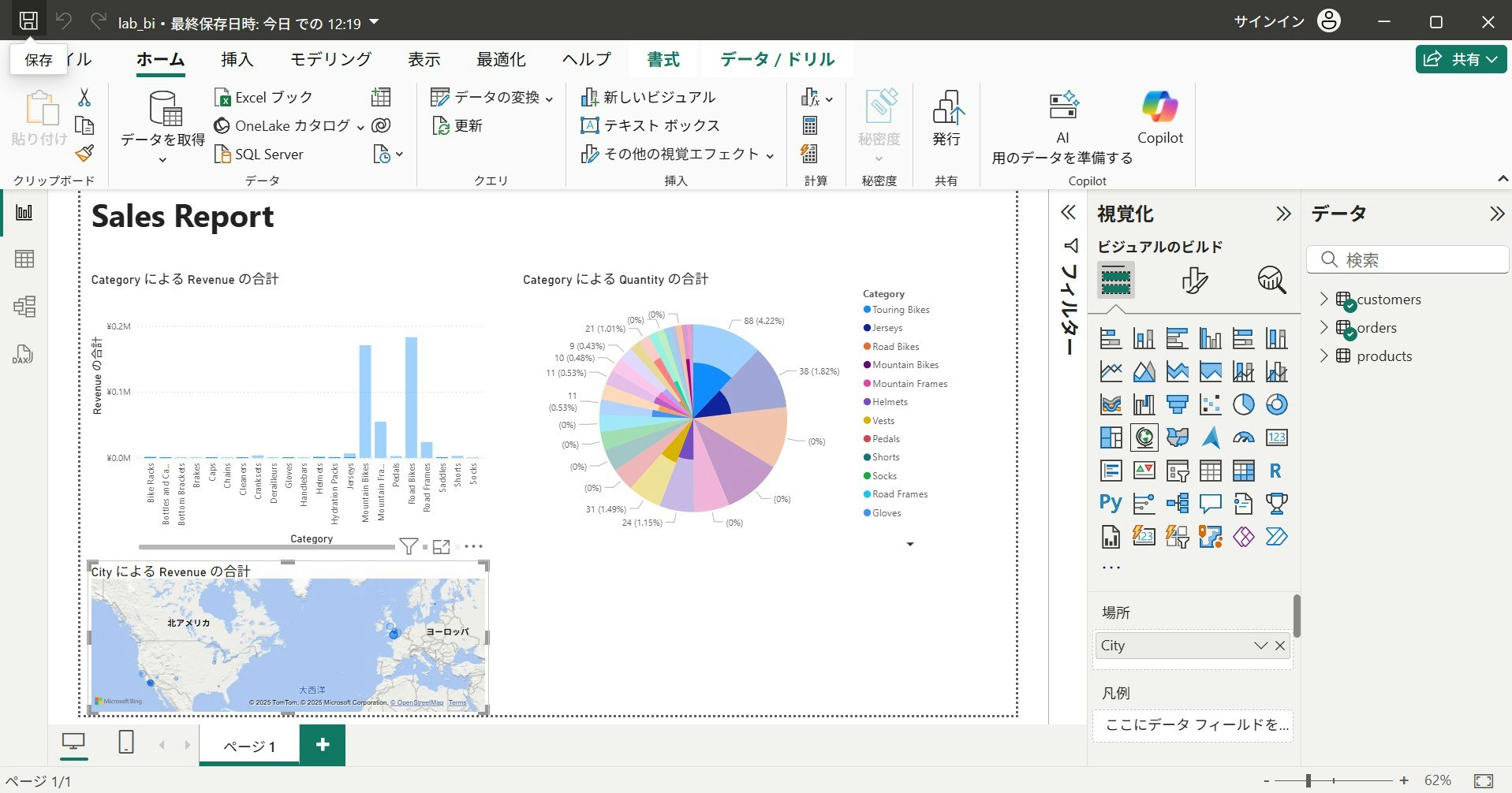1512x793 pixels.
Task: Click the bar chart horizontal scrollbar
Action: [x=267, y=546]
